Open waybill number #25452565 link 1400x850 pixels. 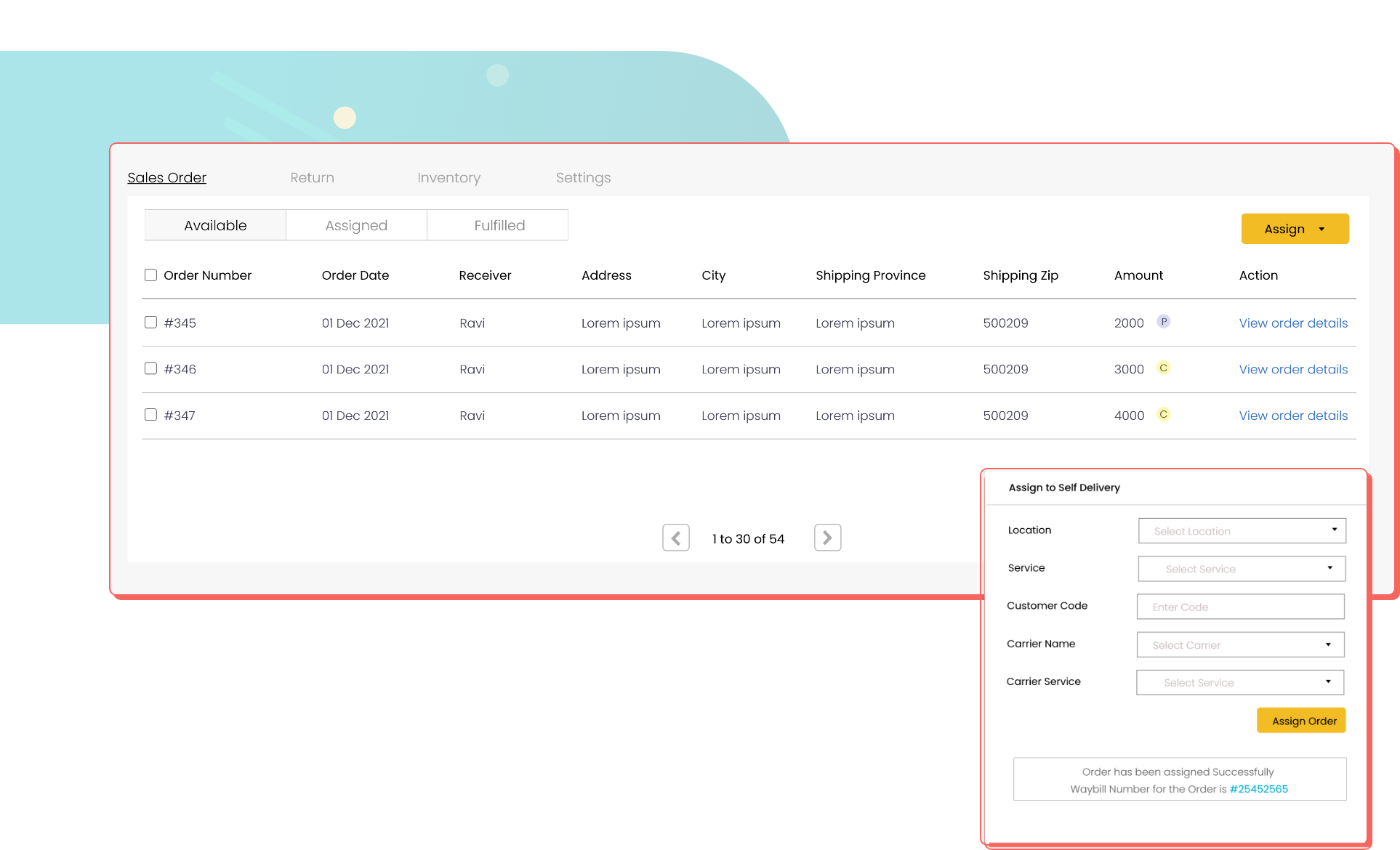(x=1258, y=789)
